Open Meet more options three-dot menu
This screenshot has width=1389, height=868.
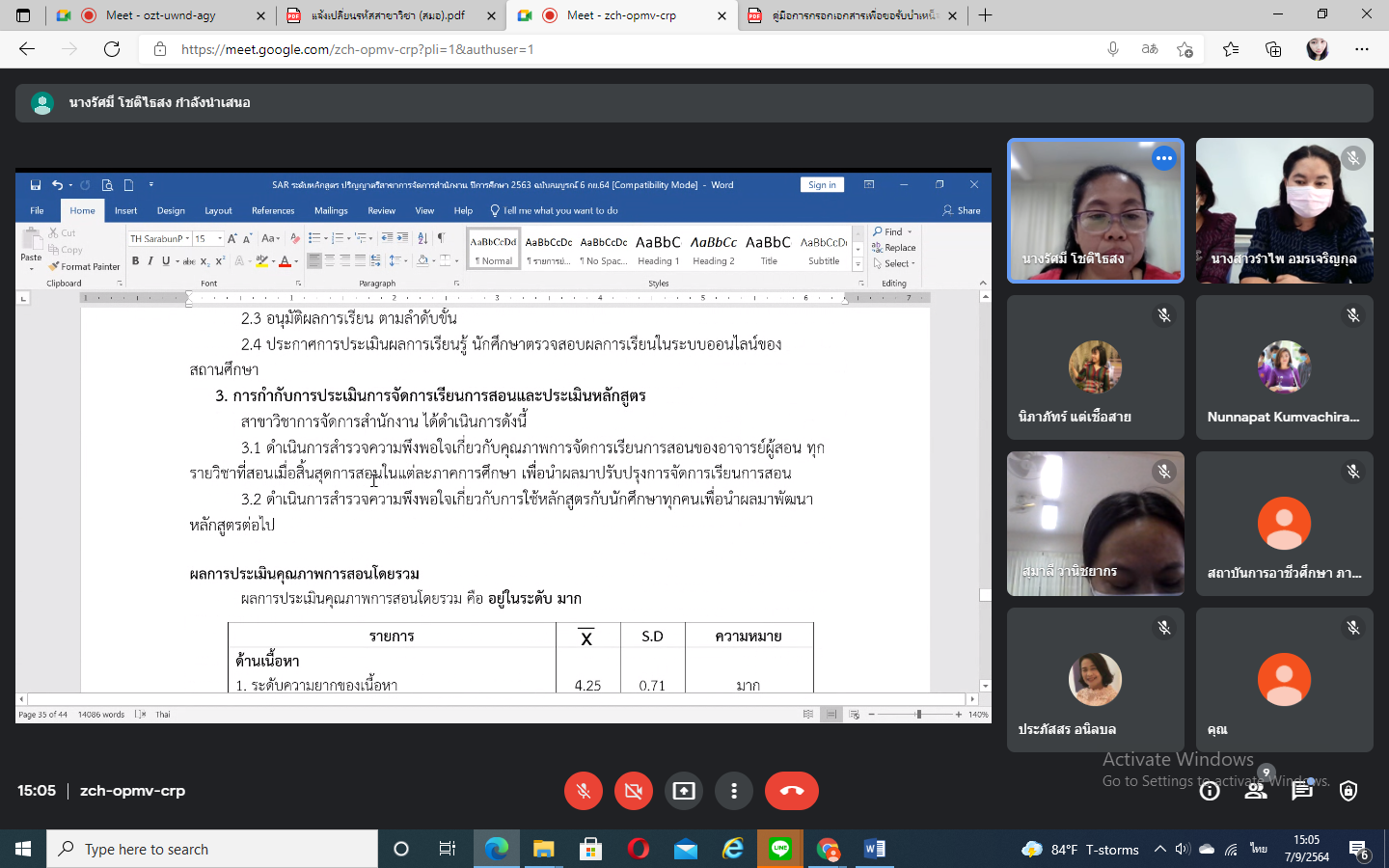coord(734,791)
